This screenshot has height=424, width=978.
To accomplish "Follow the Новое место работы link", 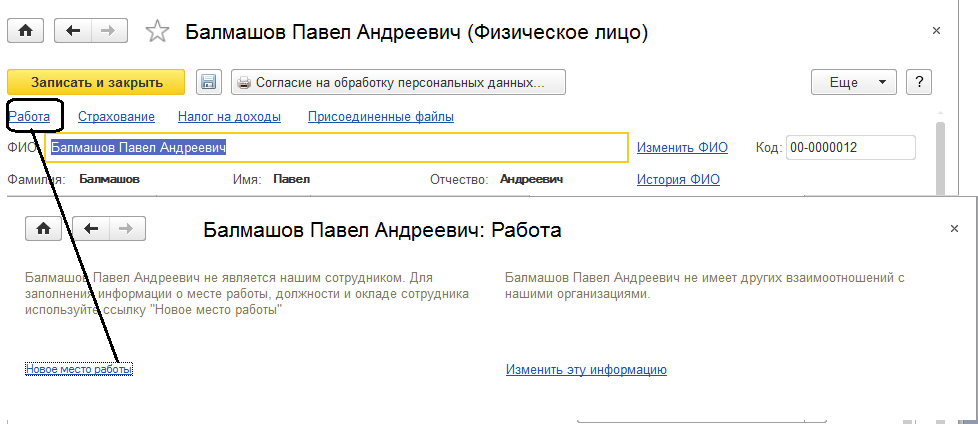I will pos(79,370).
